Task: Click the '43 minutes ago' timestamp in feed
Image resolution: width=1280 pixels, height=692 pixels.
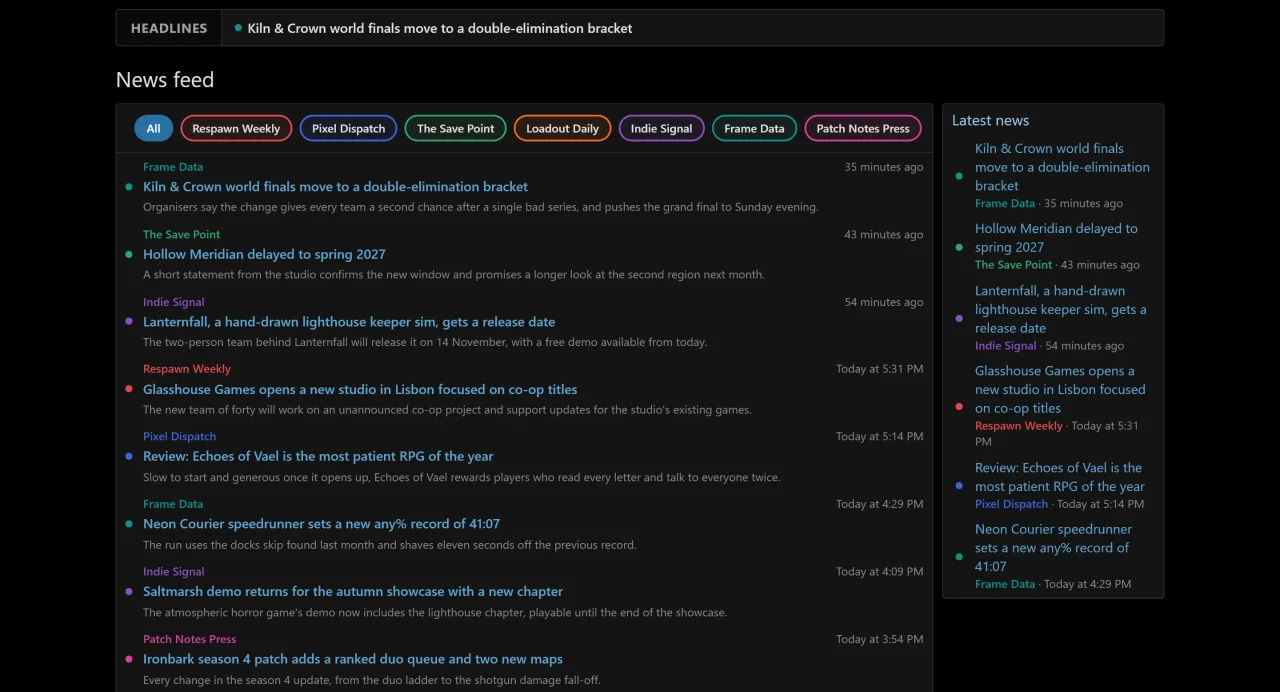Action: coord(883,234)
